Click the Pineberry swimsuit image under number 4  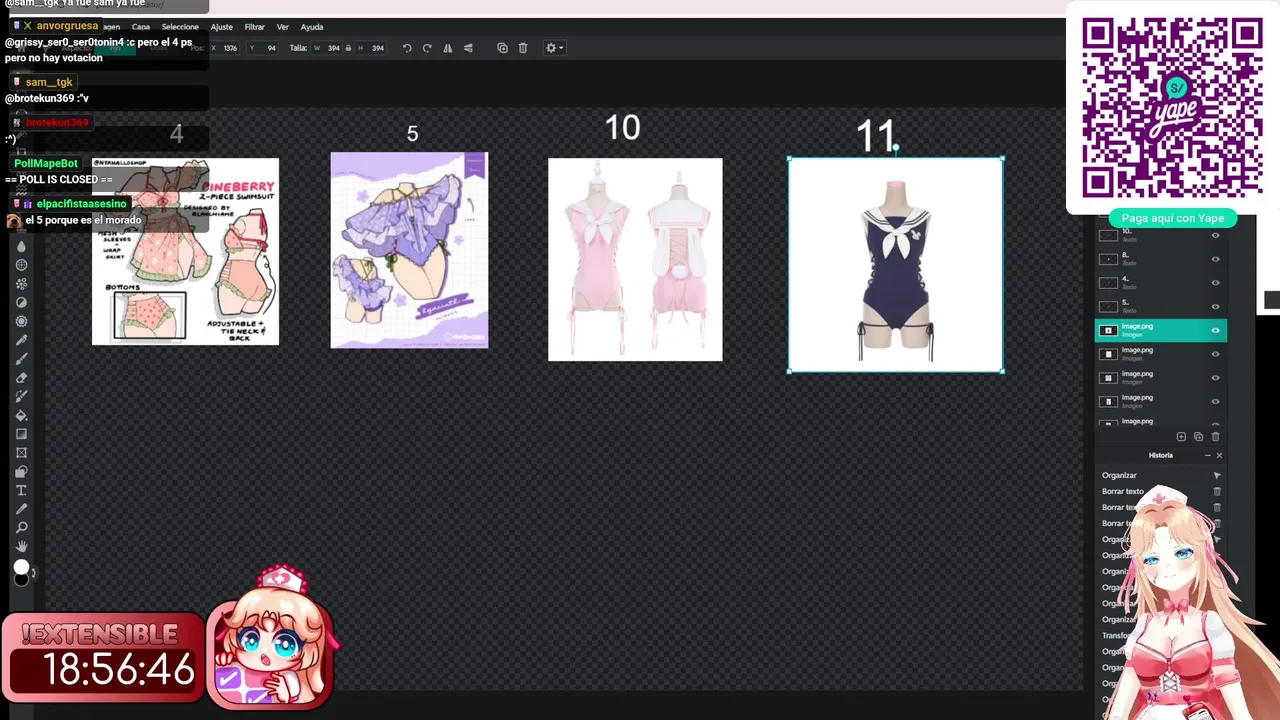point(186,252)
